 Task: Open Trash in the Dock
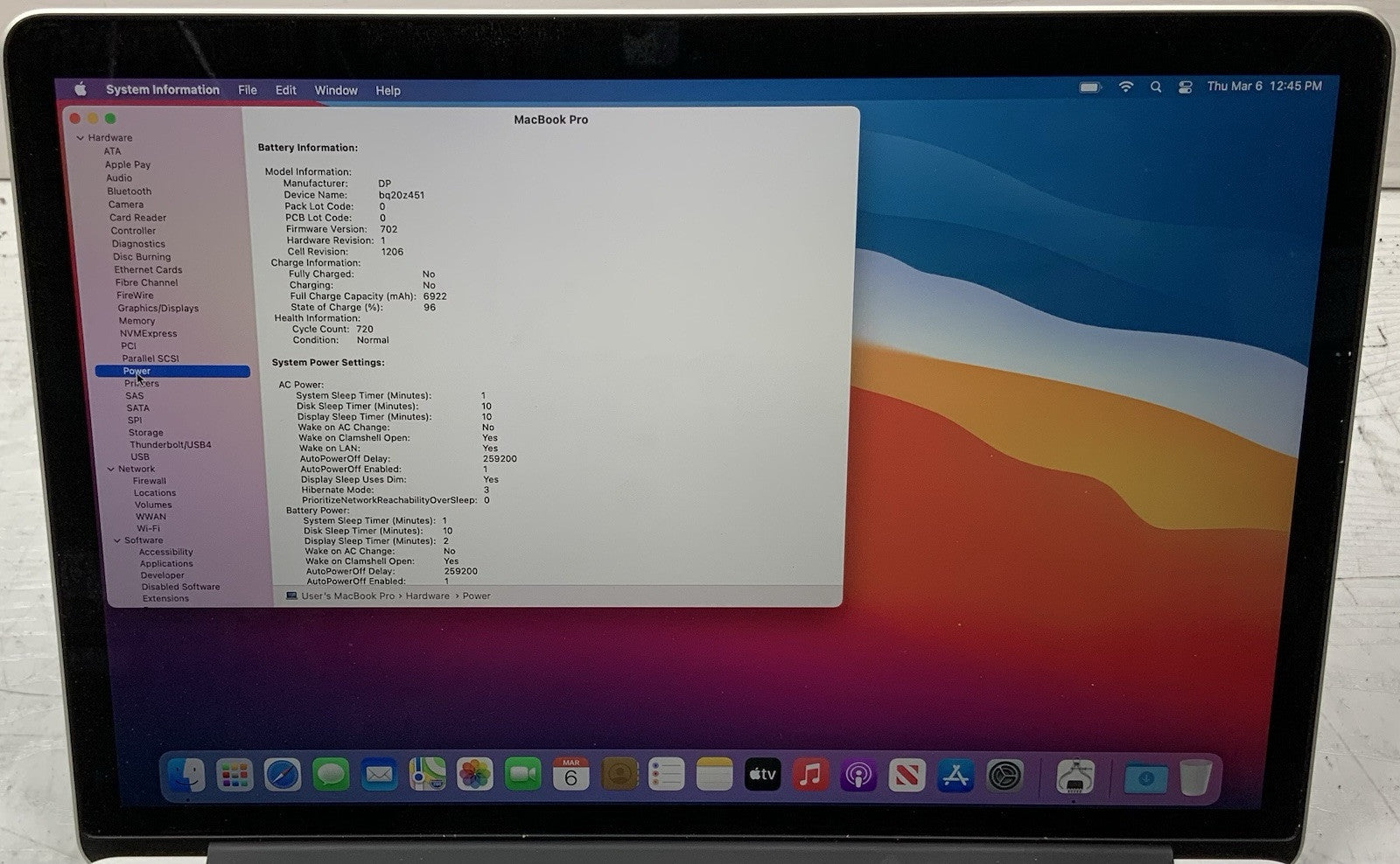click(x=1195, y=777)
